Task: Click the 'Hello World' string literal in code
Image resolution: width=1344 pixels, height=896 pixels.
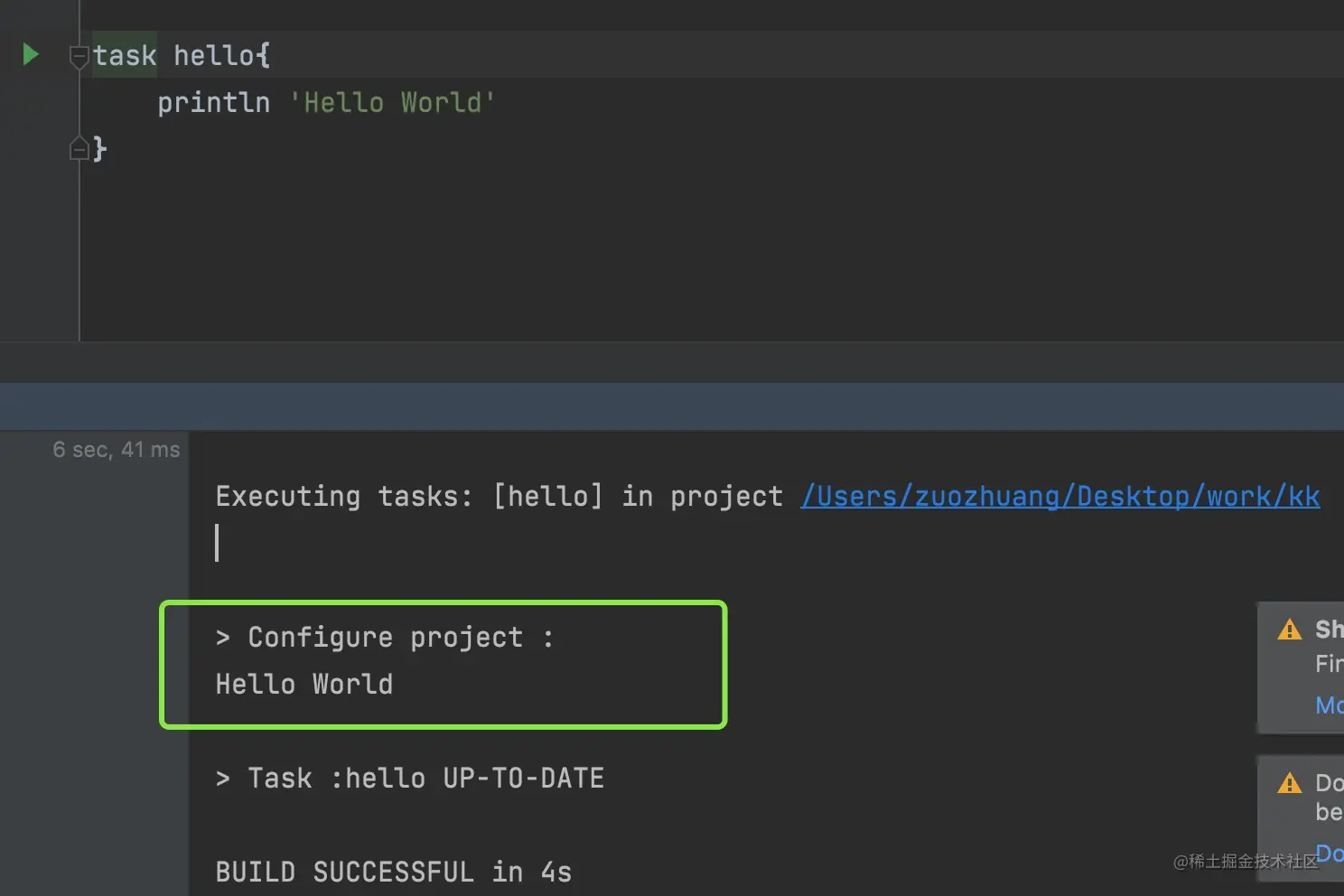Action: click(393, 102)
